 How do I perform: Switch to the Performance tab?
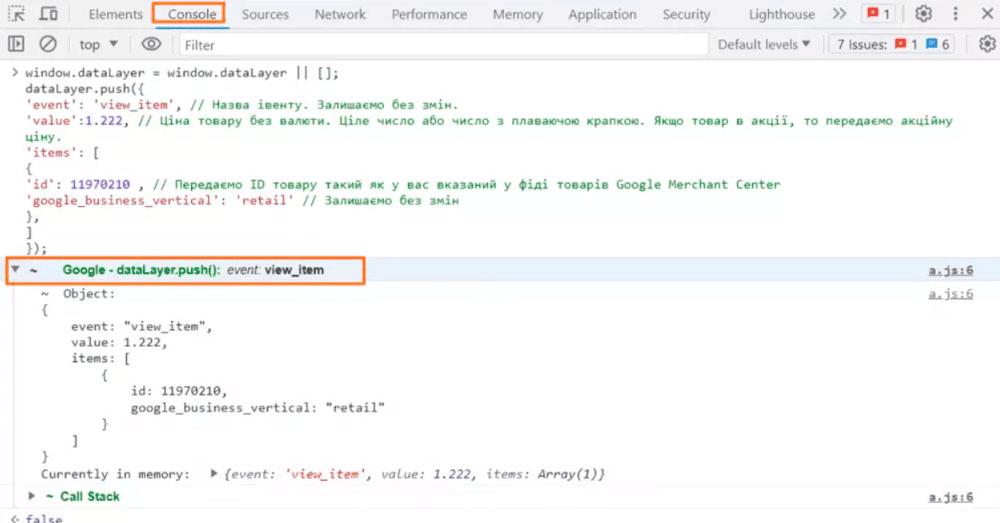point(429,14)
